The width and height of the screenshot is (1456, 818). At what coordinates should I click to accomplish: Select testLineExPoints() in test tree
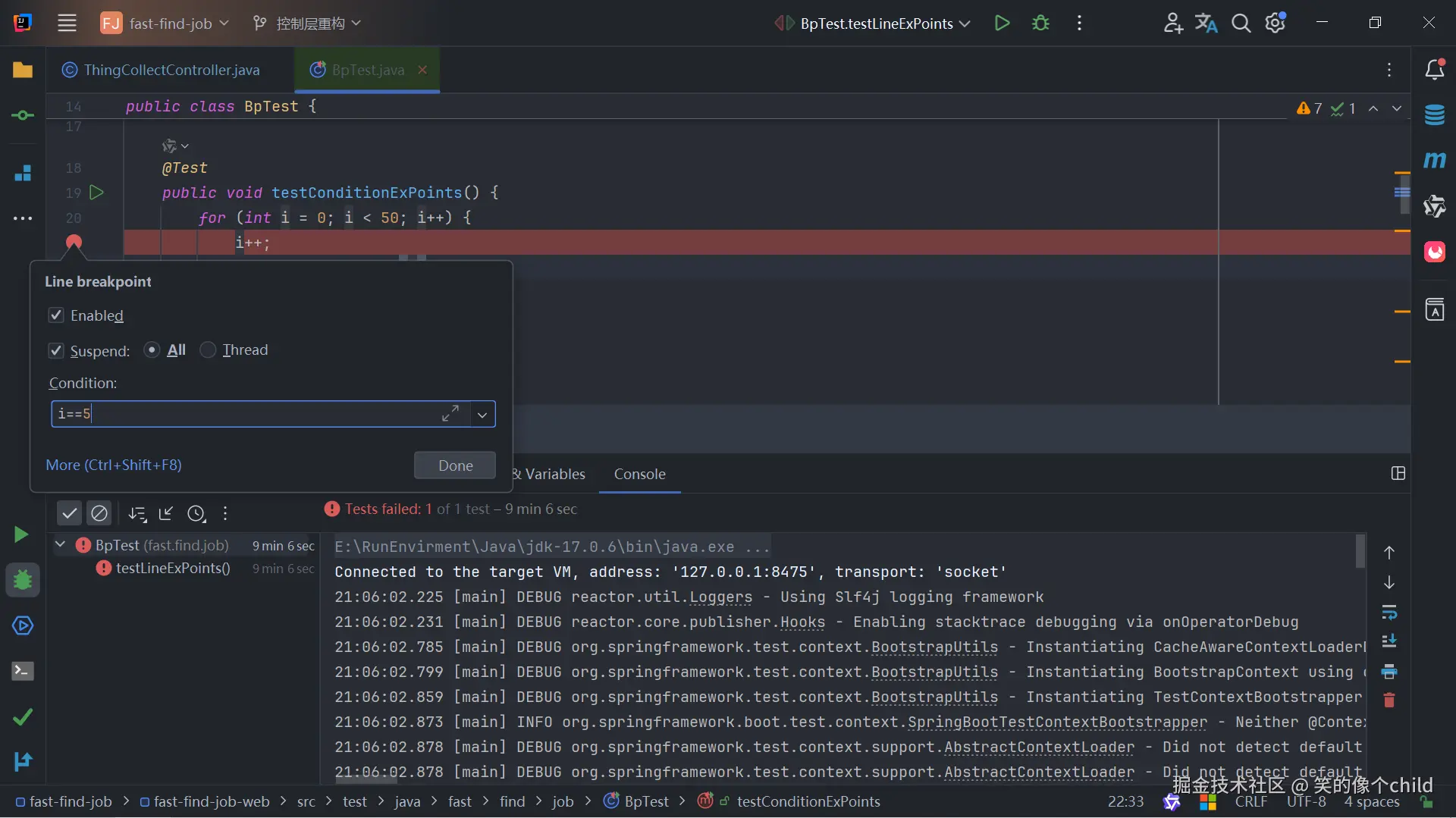[173, 568]
